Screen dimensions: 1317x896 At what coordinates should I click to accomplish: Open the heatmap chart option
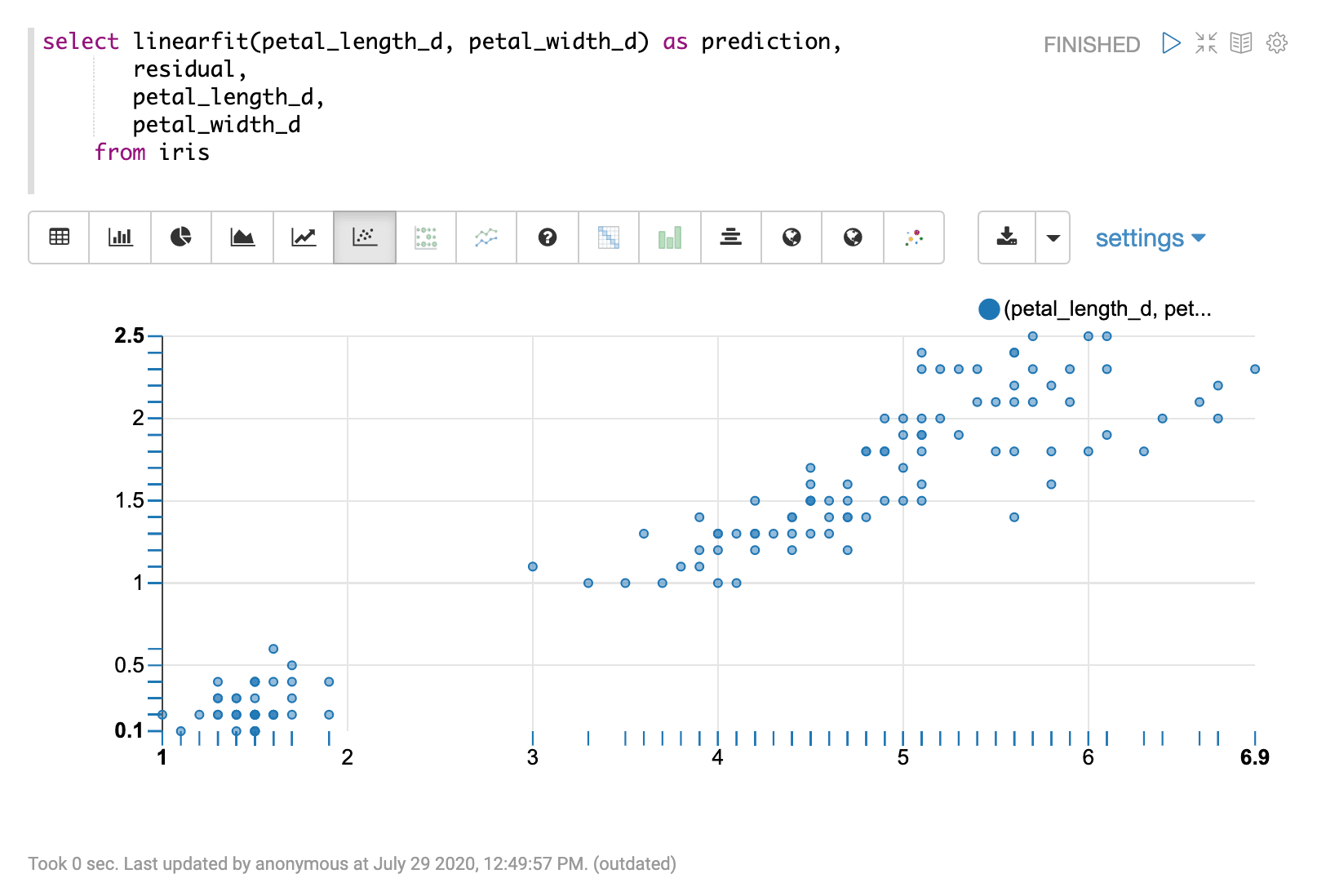pos(609,237)
